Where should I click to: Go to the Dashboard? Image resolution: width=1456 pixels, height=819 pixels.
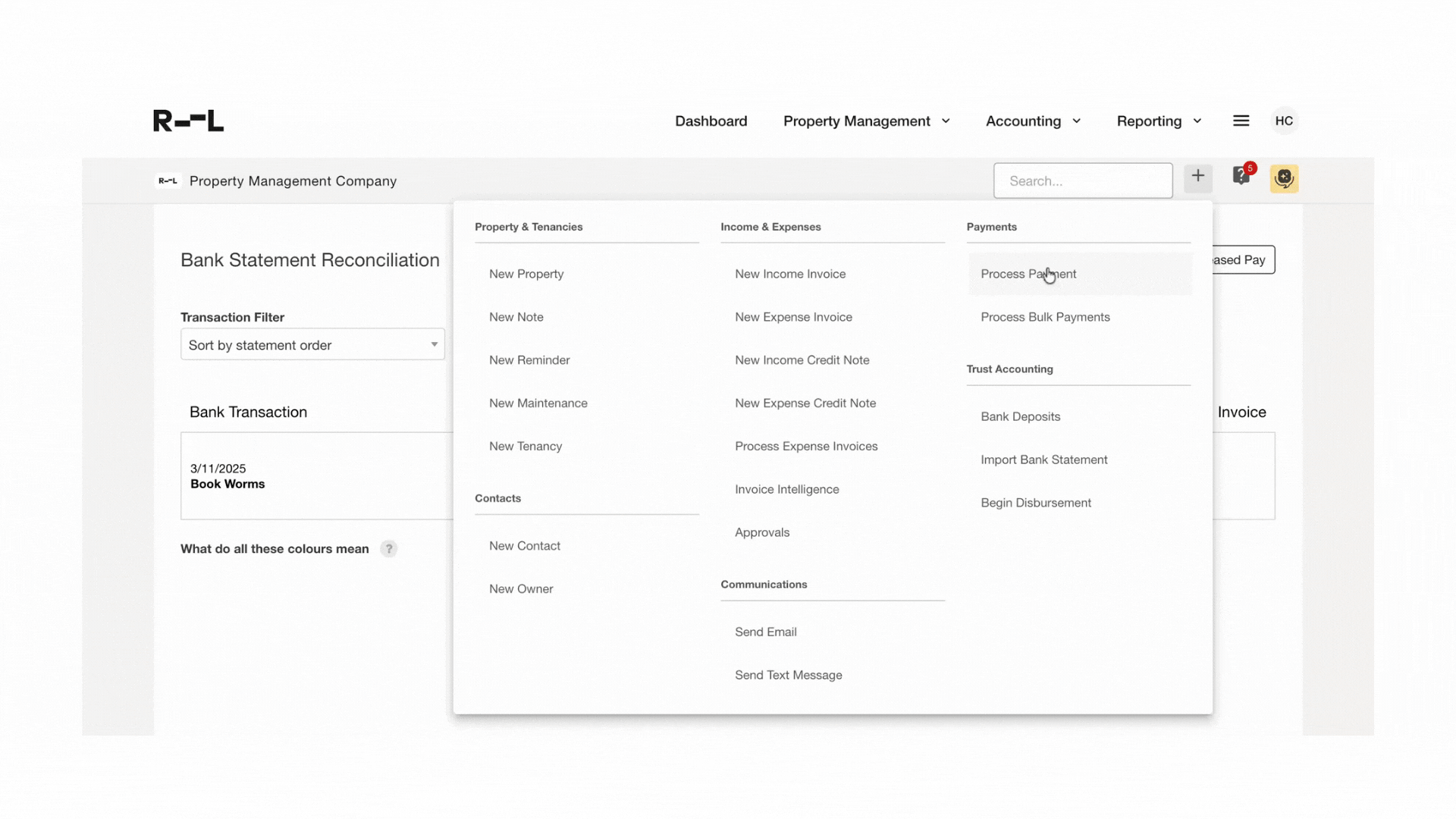pyautogui.click(x=711, y=121)
